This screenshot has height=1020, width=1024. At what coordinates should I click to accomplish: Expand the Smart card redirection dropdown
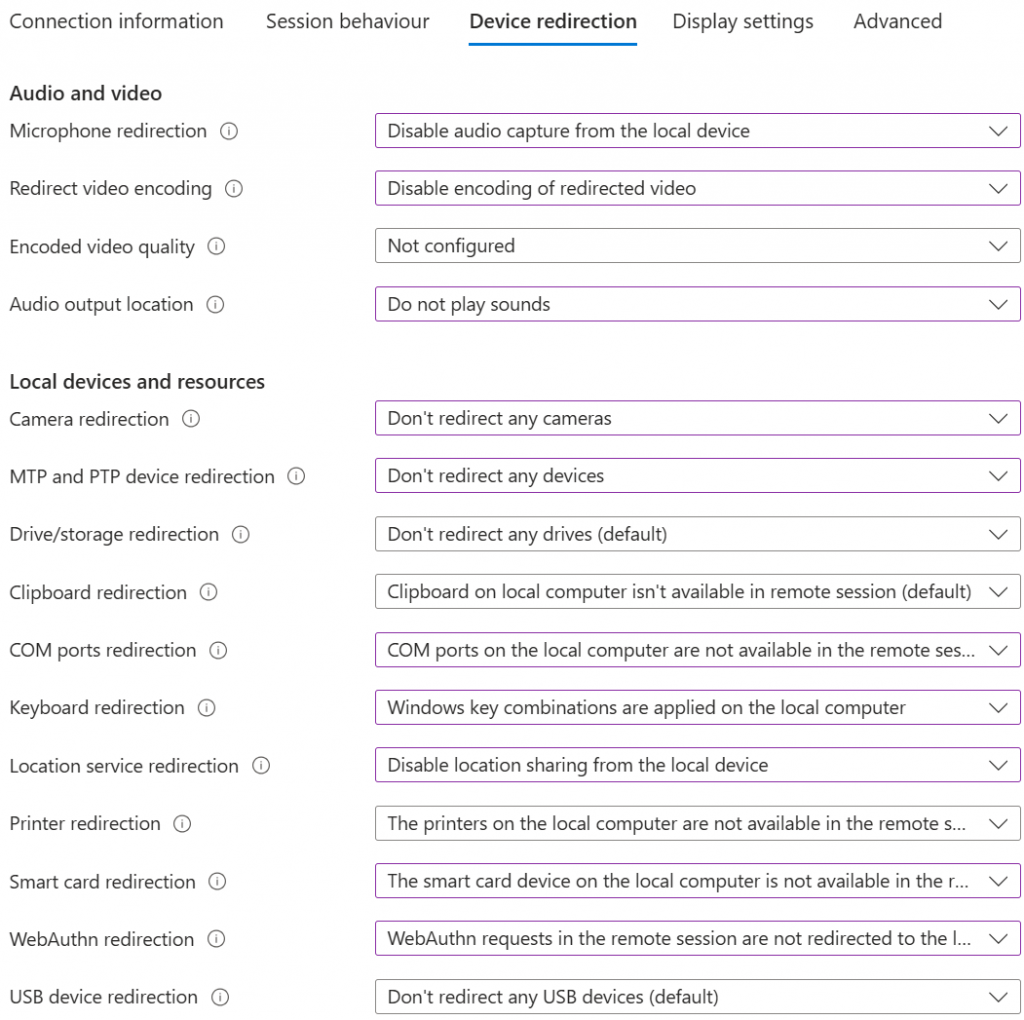[x=697, y=882]
